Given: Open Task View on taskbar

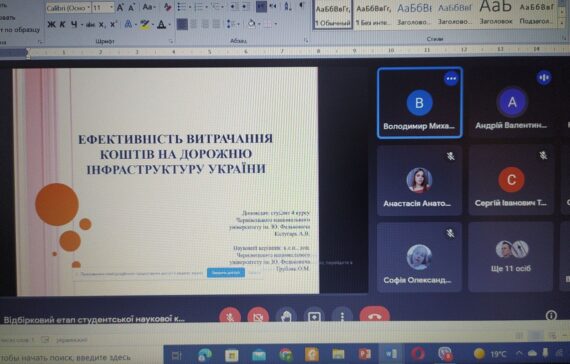Looking at the screenshot, I should 177,355.
